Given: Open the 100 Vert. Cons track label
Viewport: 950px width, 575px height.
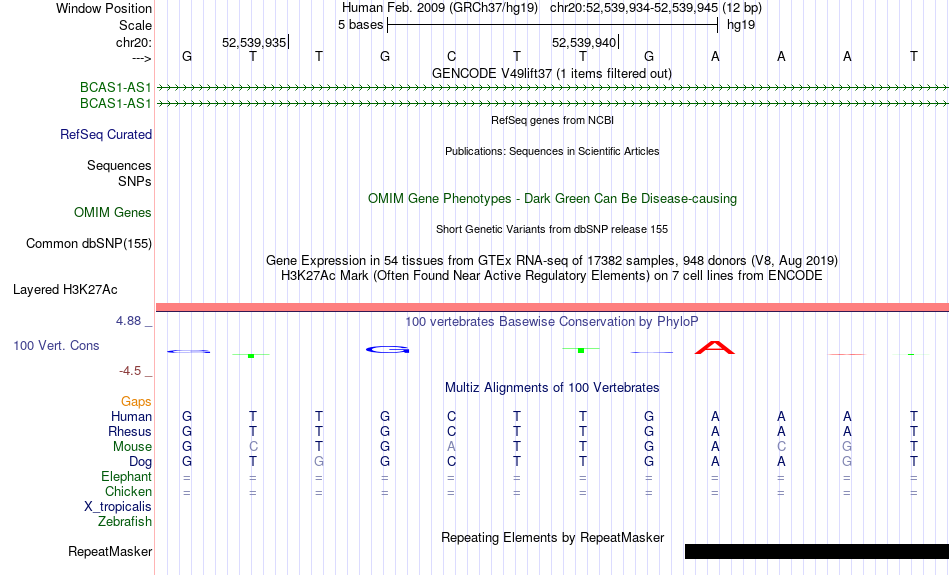Looking at the screenshot, I should coord(56,345).
